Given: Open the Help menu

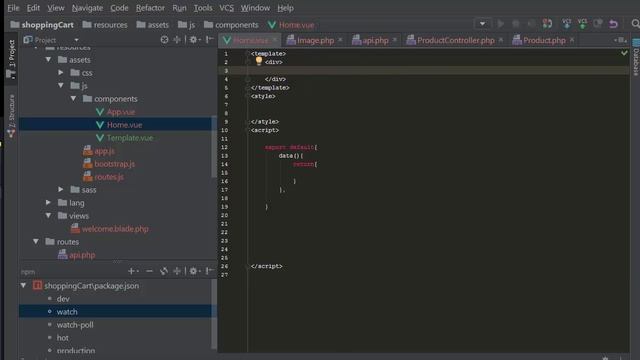Looking at the screenshot, I should pyautogui.click(x=285, y=8).
